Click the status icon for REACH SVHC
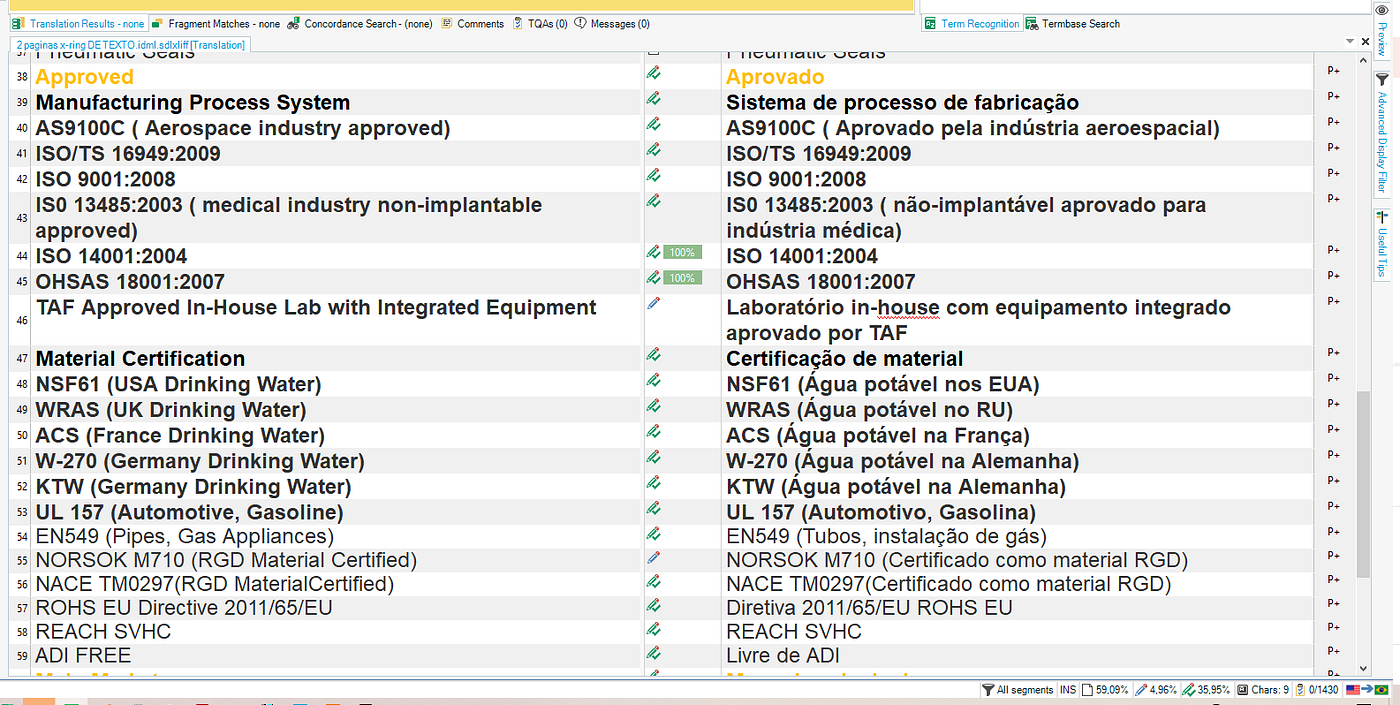The width and height of the screenshot is (1400, 705). pos(653,629)
